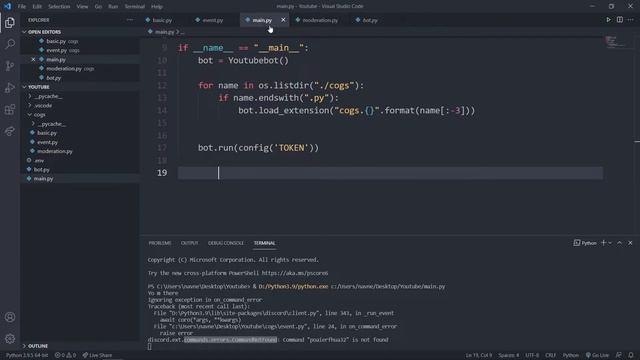Select the Python interpreter in status bar

(27, 355)
